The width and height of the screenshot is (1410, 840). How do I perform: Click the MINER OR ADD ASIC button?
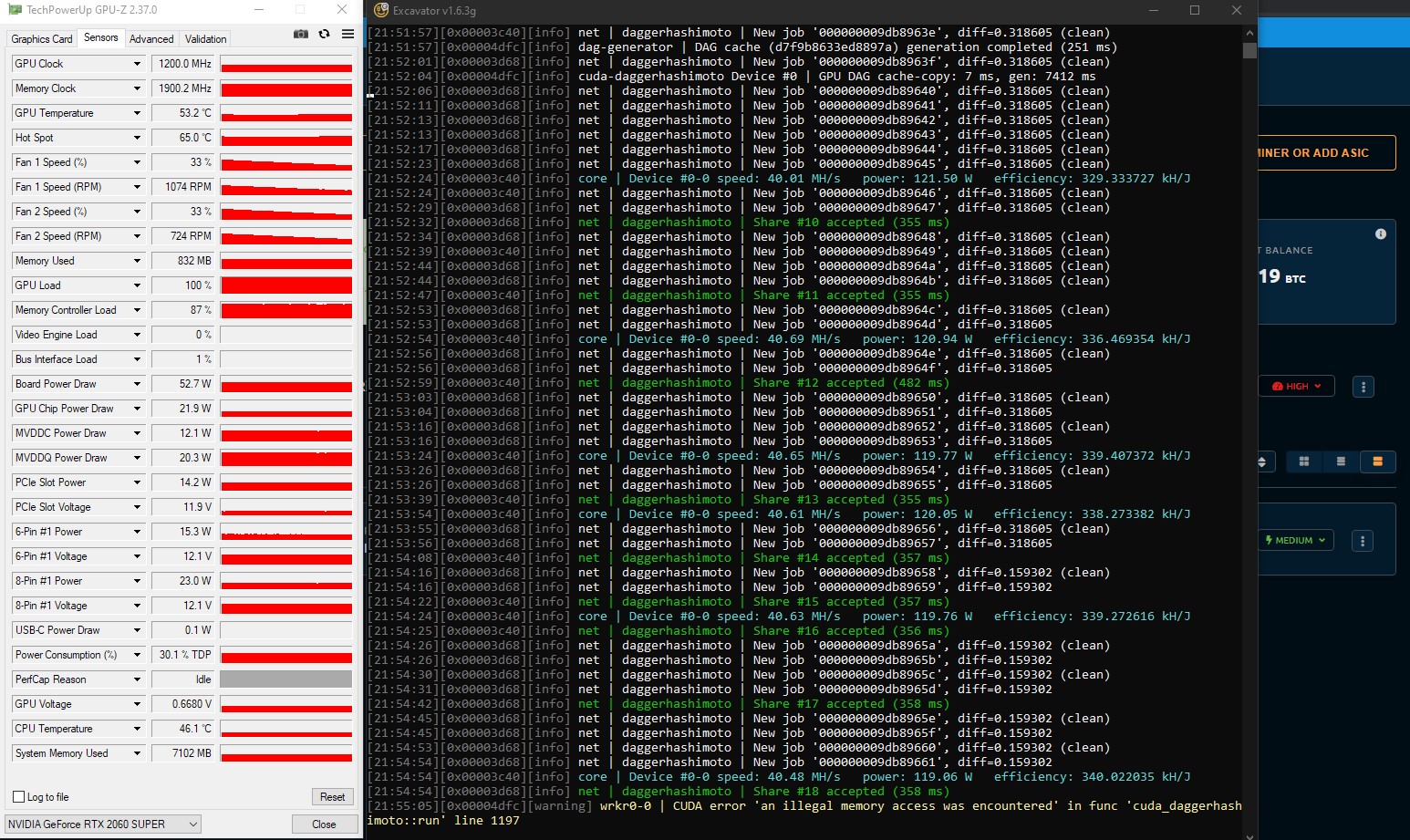1322,152
